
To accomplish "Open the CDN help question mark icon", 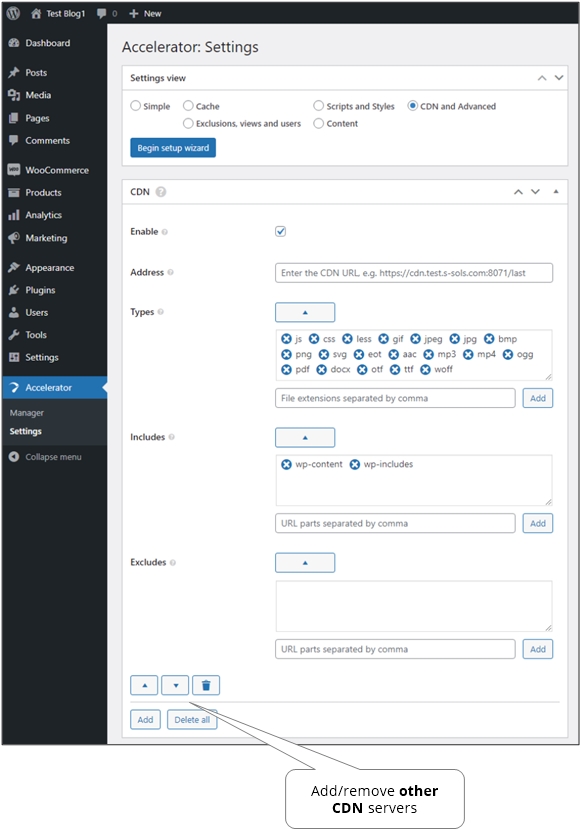I will coord(161,192).
